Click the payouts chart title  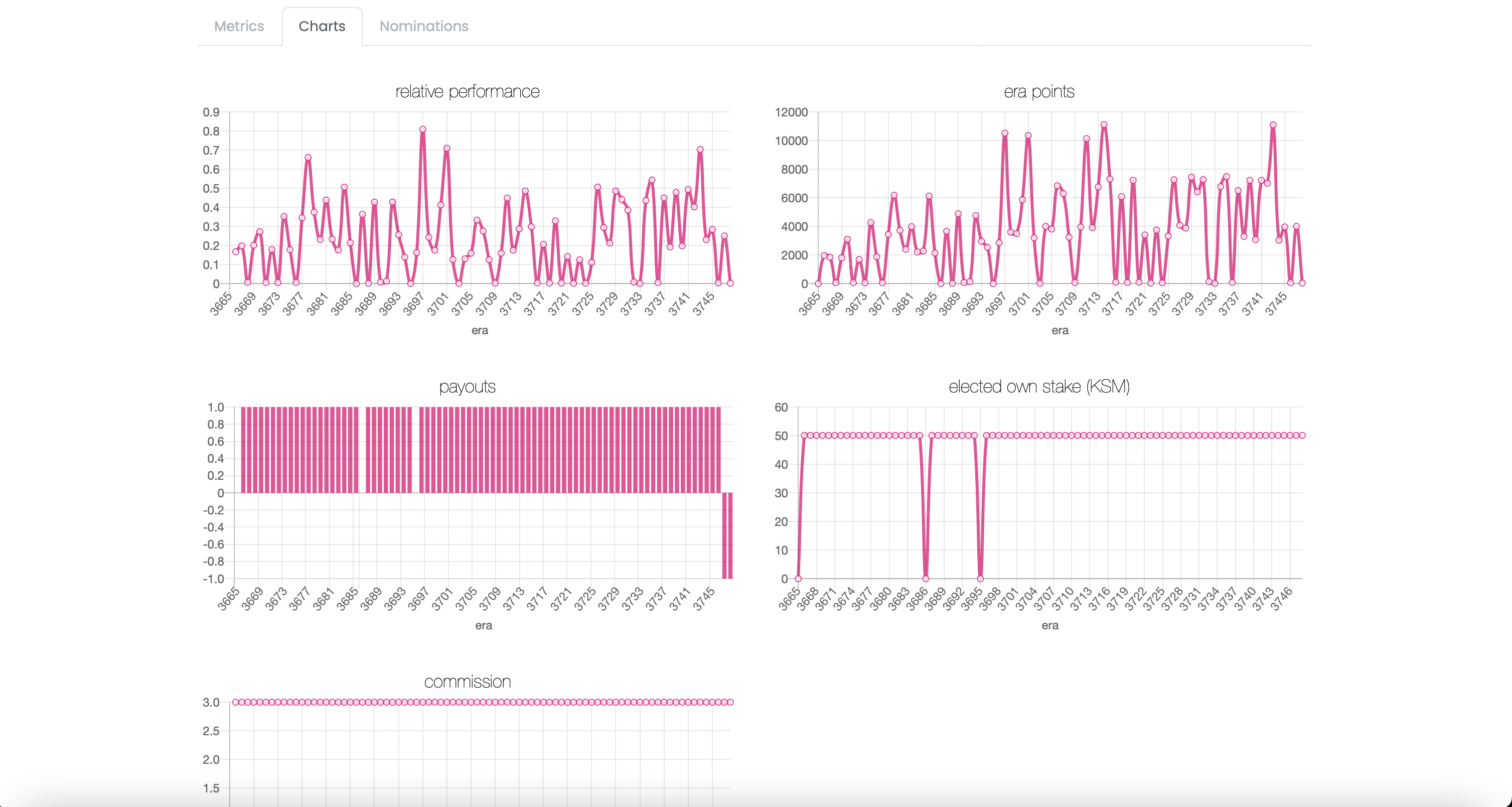click(x=467, y=386)
